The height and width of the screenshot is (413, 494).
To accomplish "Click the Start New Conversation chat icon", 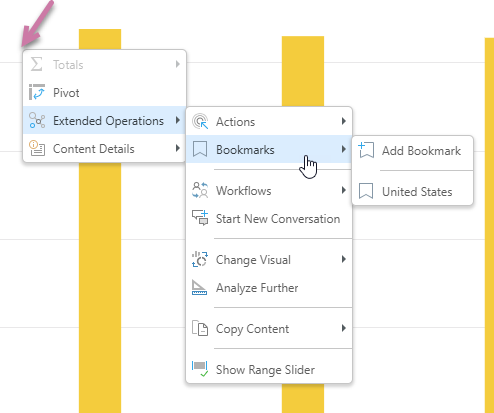I will coord(200,218).
